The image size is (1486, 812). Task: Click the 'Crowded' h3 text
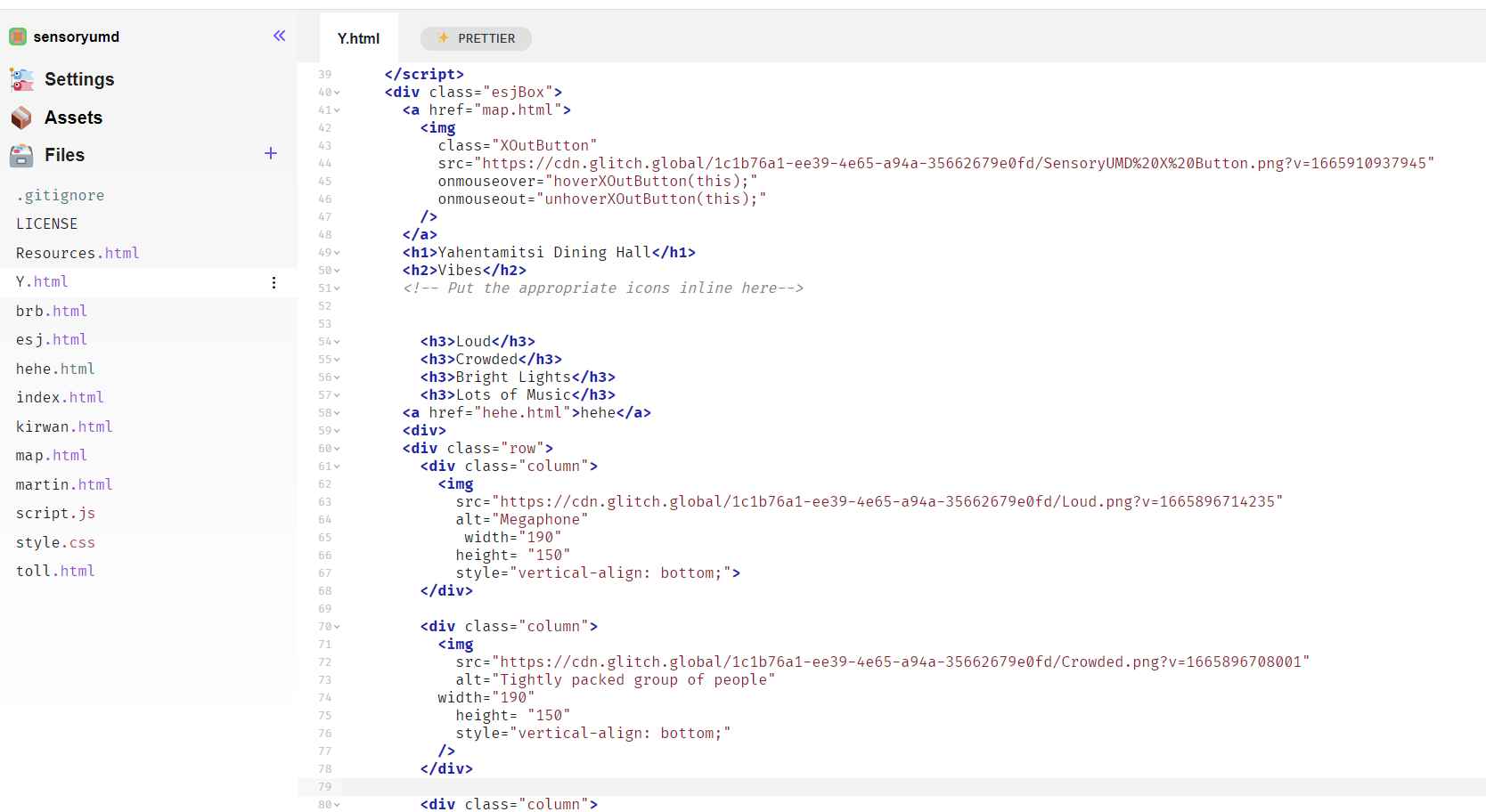(x=486, y=359)
